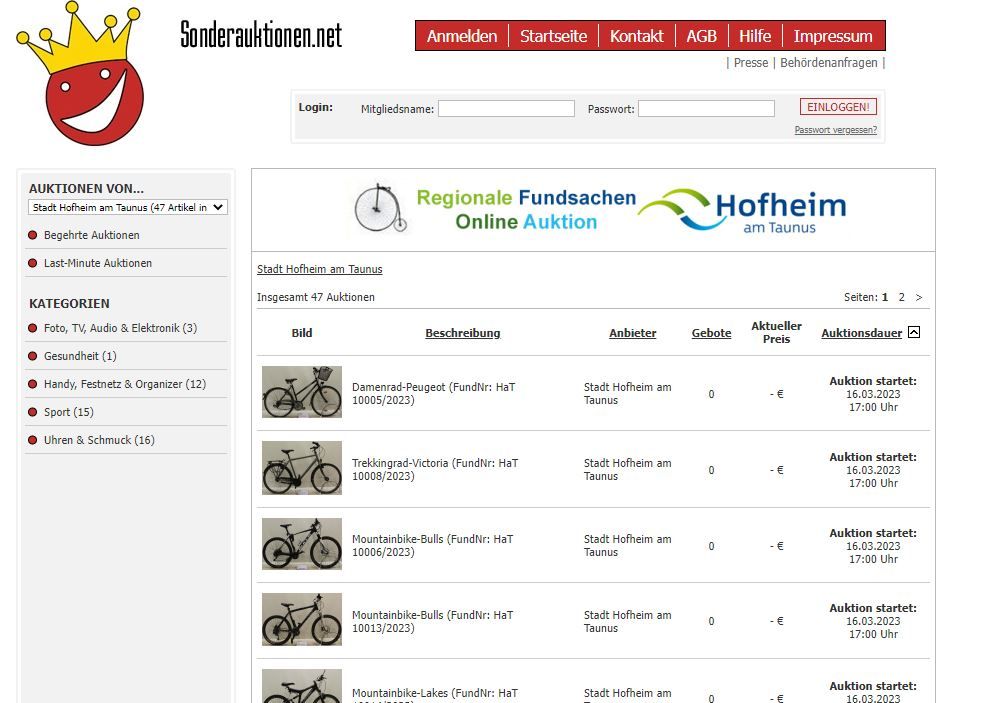Sort auctions by Gebote column
1001x703 pixels.
[x=711, y=333]
